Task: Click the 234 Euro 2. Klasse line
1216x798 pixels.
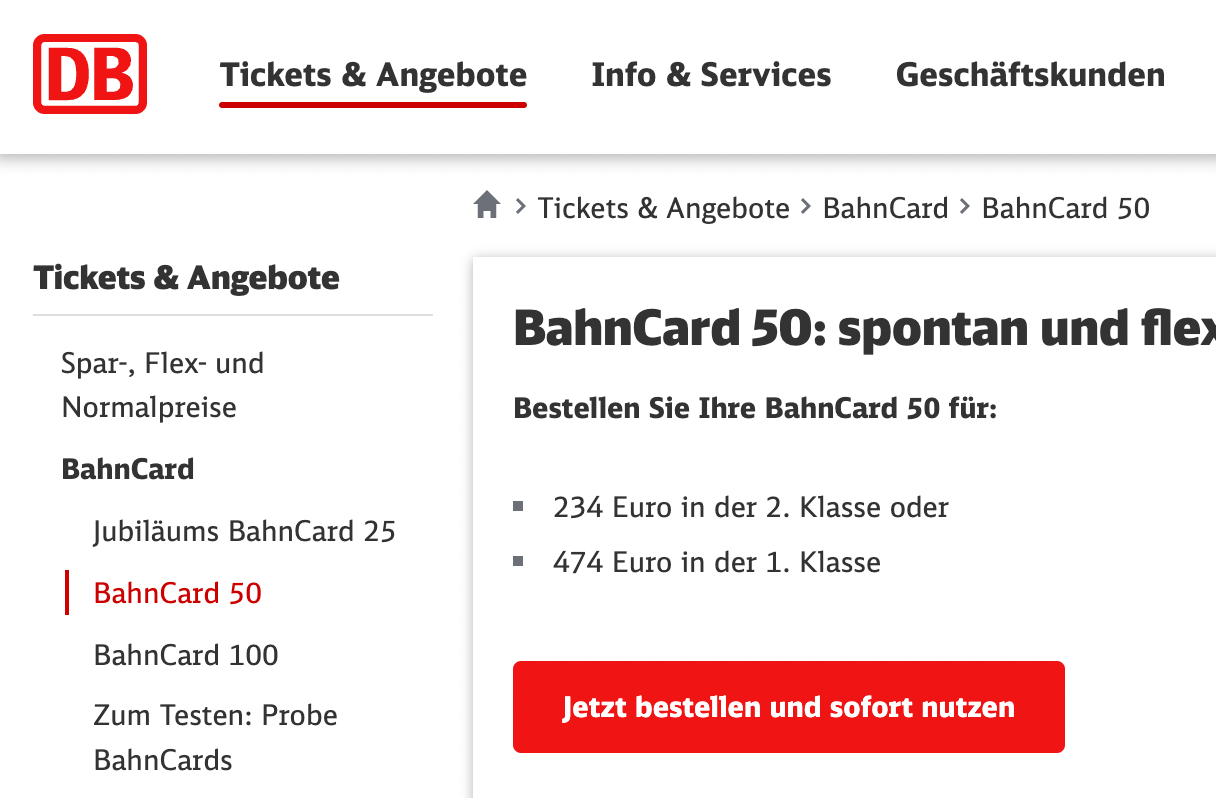Action: (x=750, y=507)
